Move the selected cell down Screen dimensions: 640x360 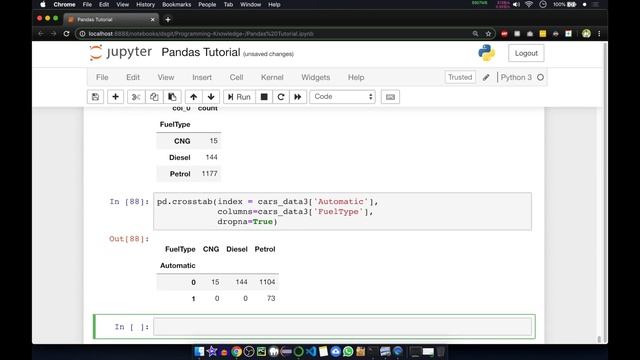[x=211, y=97]
